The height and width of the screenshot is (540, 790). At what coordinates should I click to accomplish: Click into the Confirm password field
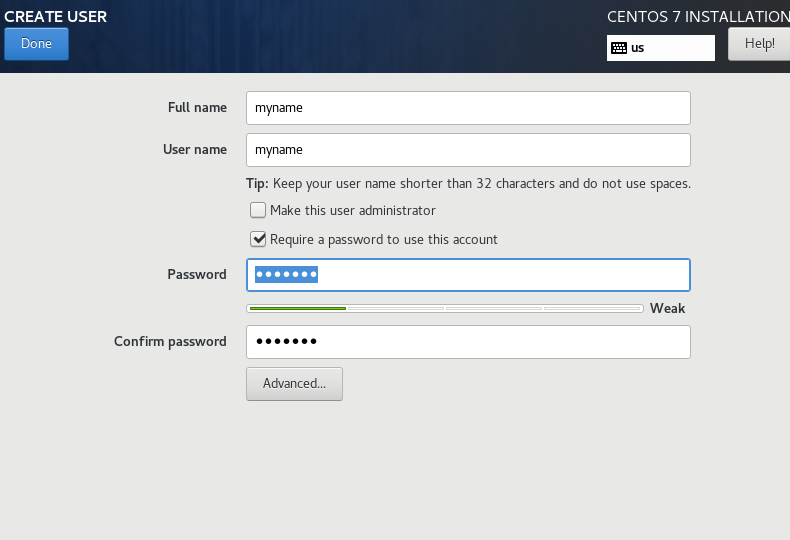tap(468, 342)
